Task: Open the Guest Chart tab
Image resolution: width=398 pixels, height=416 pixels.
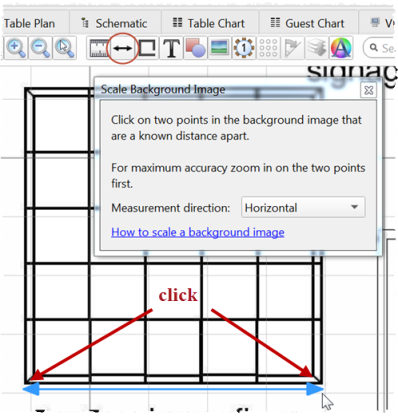Action: click(x=308, y=23)
